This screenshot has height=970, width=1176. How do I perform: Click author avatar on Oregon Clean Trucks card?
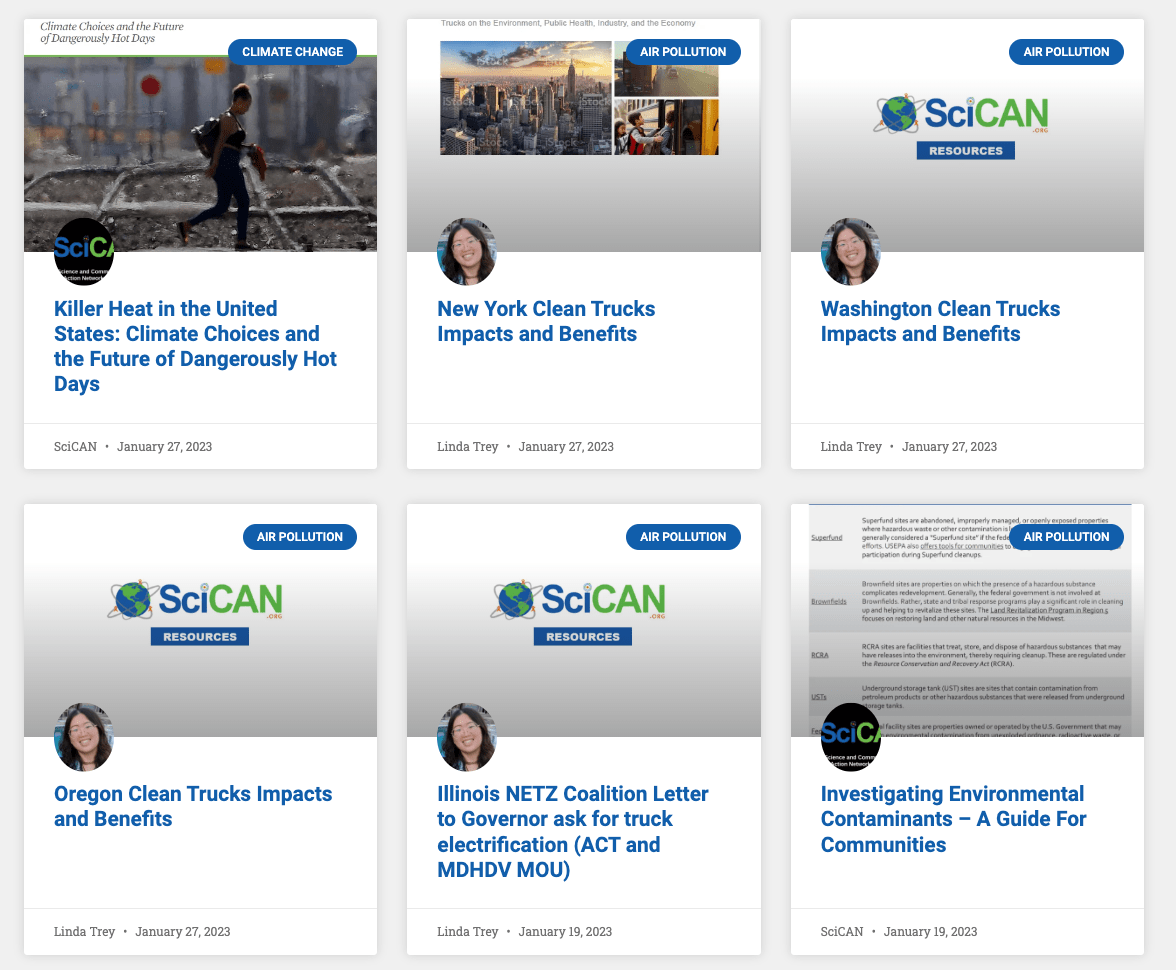click(x=84, y=737)
